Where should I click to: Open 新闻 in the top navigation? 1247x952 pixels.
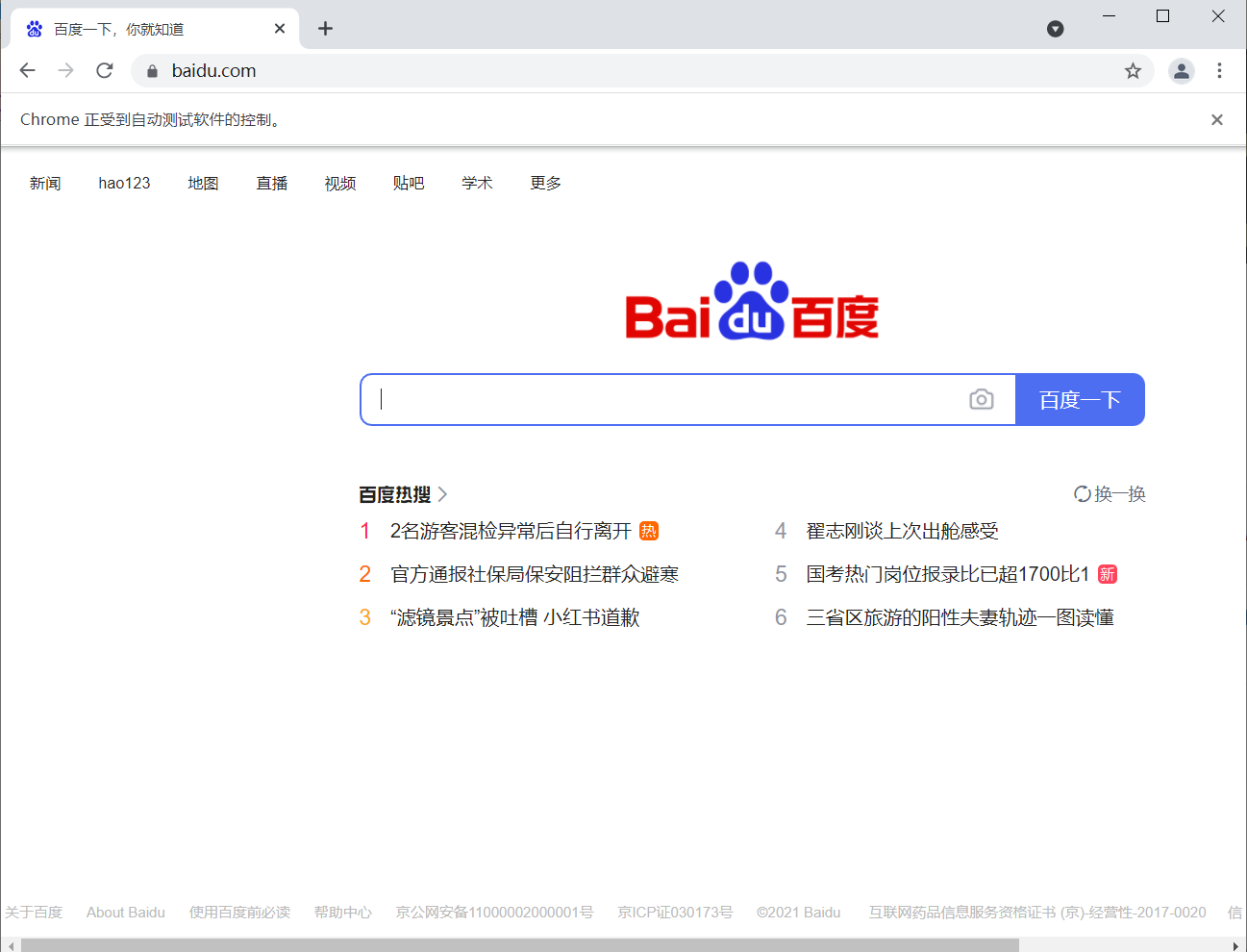45,183
